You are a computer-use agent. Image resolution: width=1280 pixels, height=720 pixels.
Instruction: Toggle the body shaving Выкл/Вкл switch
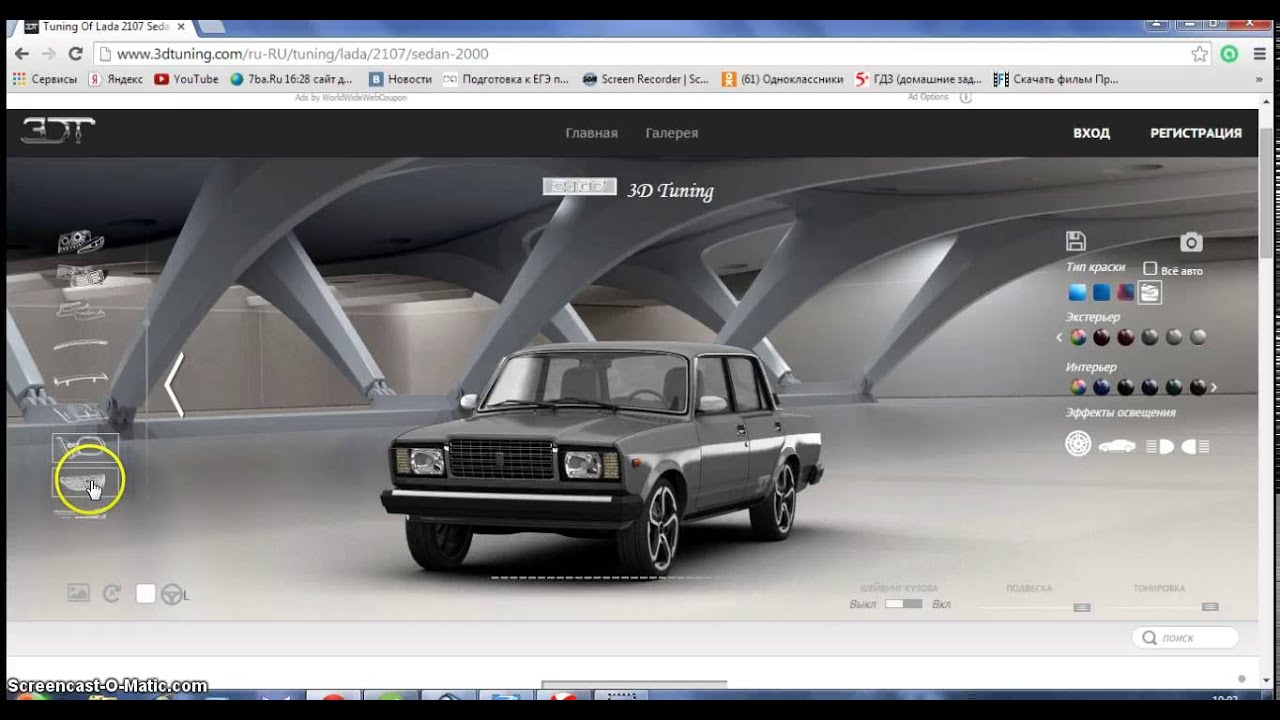pos(903,604)
